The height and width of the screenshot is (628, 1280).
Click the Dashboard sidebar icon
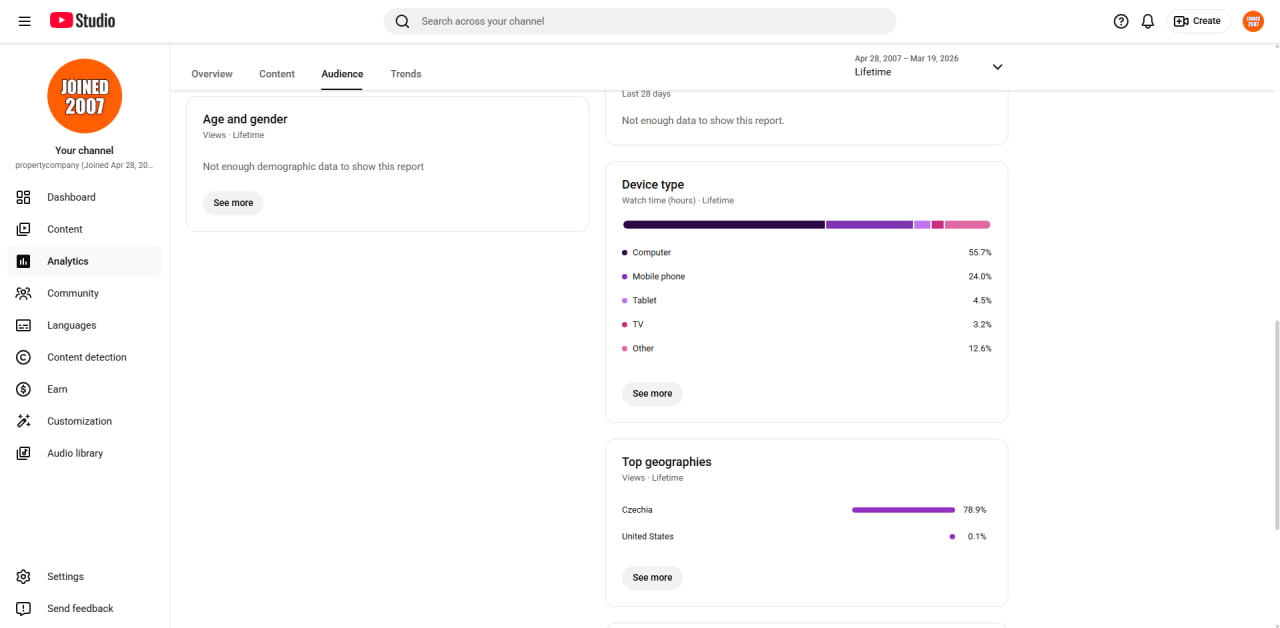point(24,197)
